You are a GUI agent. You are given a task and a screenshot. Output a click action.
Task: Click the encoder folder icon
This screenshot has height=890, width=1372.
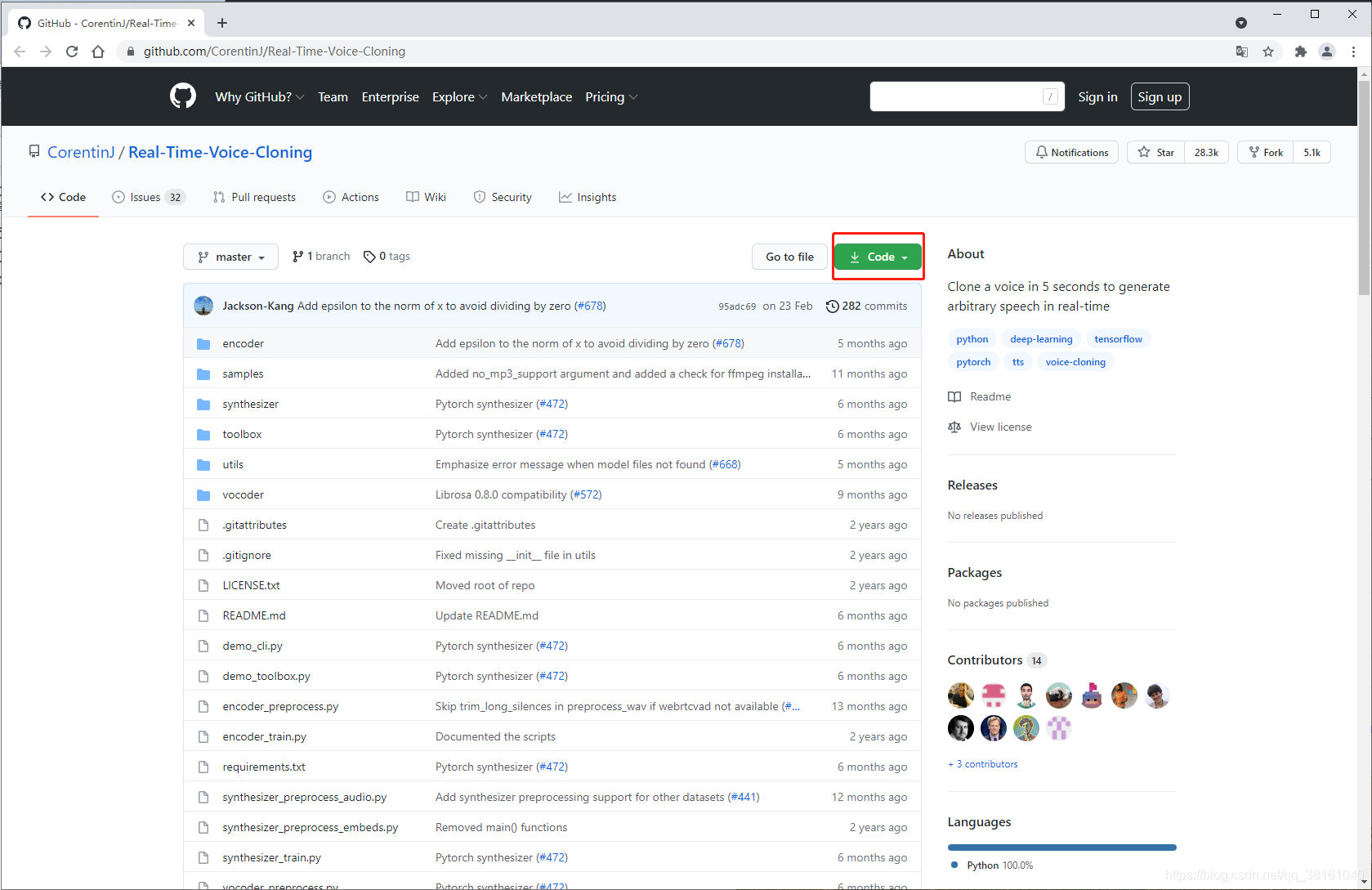203,343
